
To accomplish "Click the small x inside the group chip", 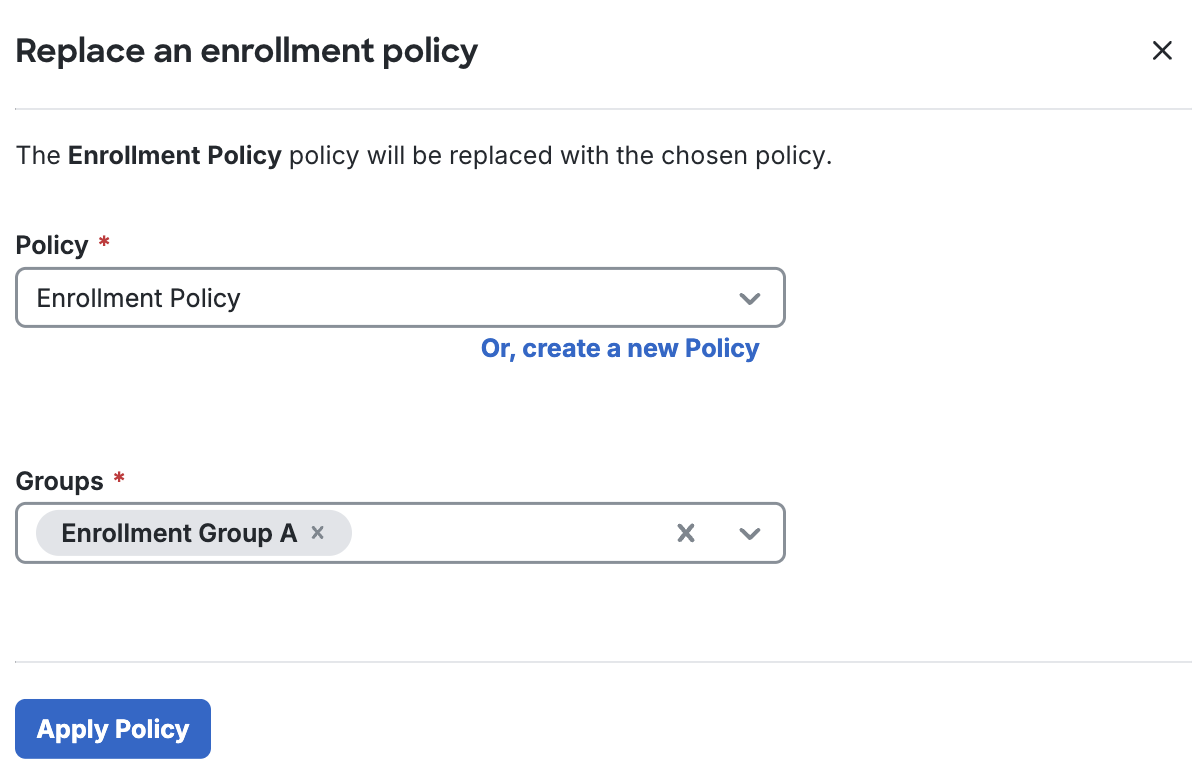I will (x=317, y=533).
